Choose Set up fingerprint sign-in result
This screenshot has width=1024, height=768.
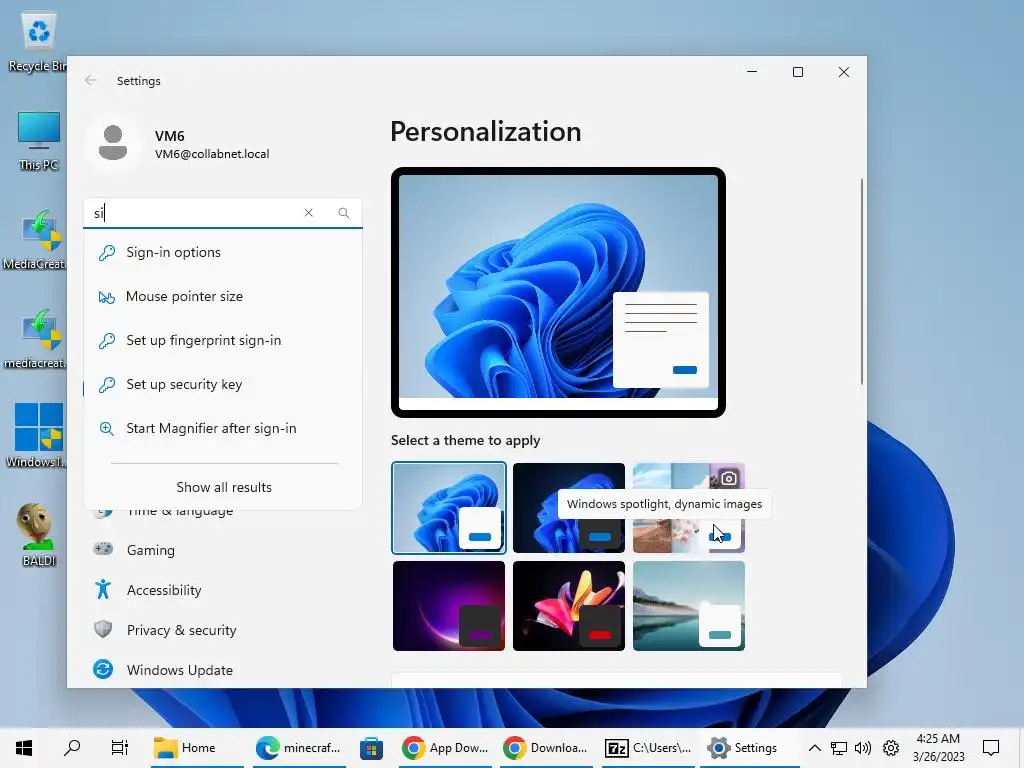[223, 340]
